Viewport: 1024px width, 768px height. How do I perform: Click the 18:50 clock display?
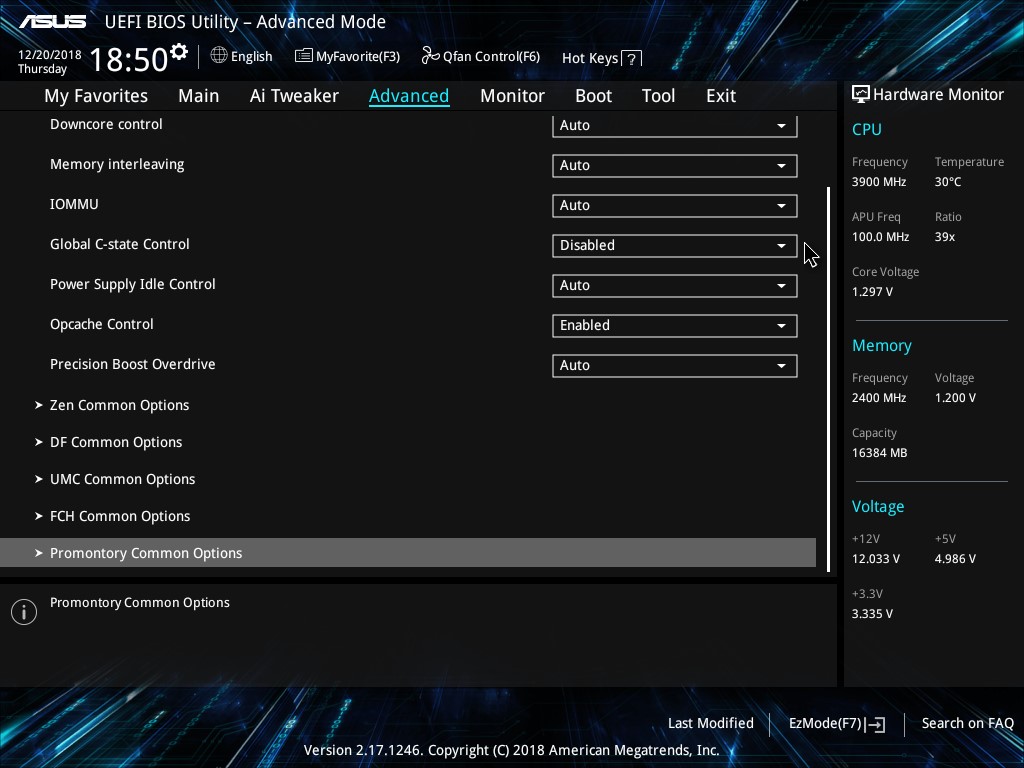[129, 59]
